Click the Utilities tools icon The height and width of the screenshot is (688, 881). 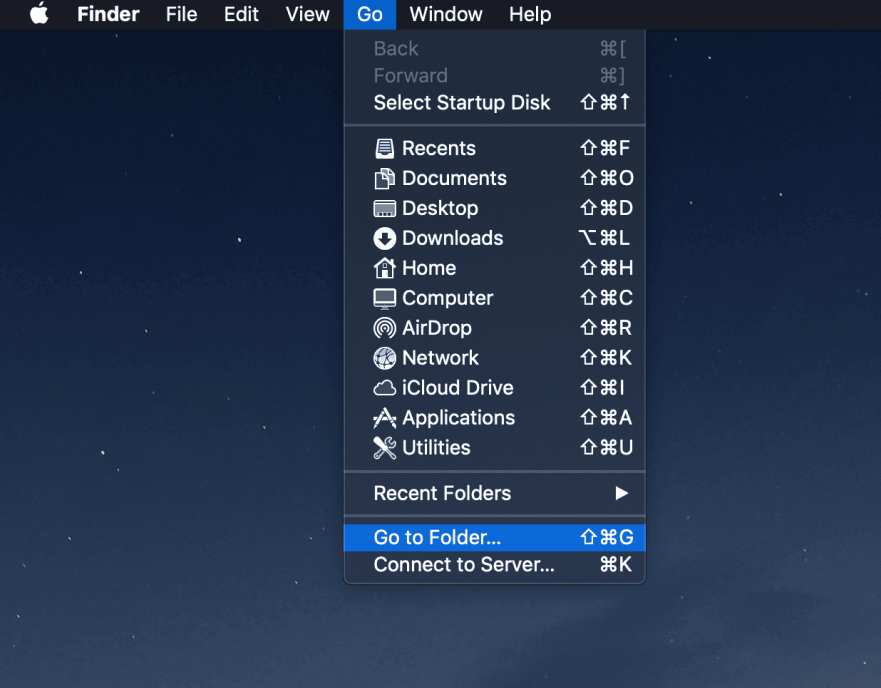pos(384,448)
